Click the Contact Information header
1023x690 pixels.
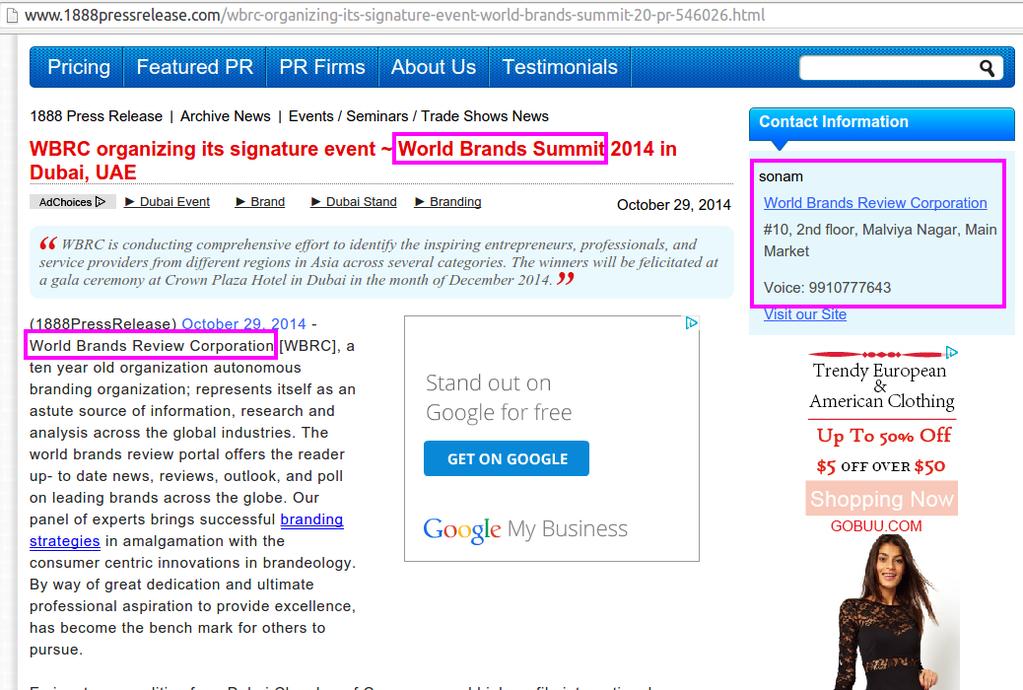pyautogui.click(x=881, y=123)
